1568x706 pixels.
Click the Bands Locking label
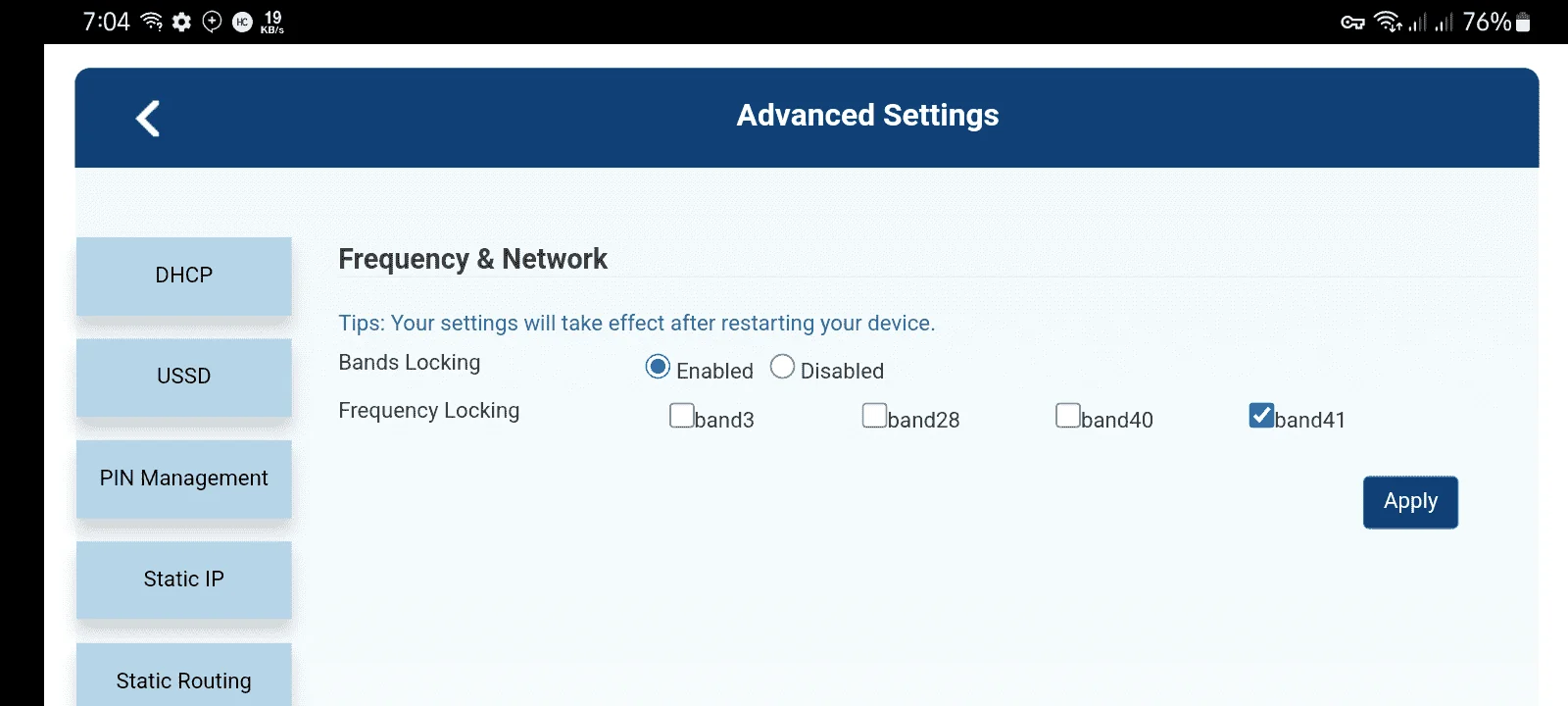point(410,363)
